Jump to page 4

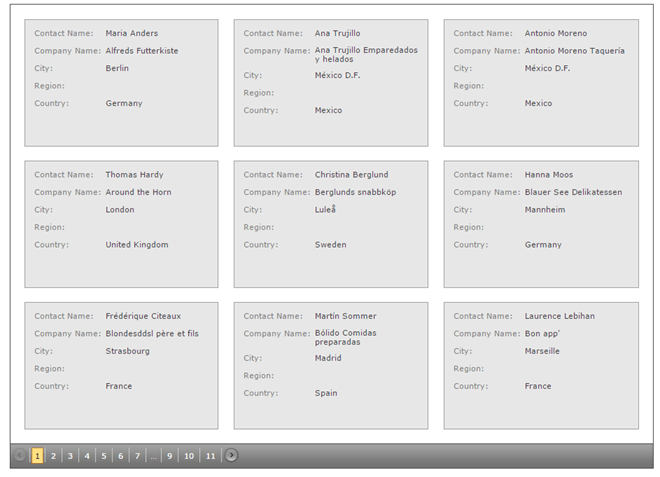(87, 456)
